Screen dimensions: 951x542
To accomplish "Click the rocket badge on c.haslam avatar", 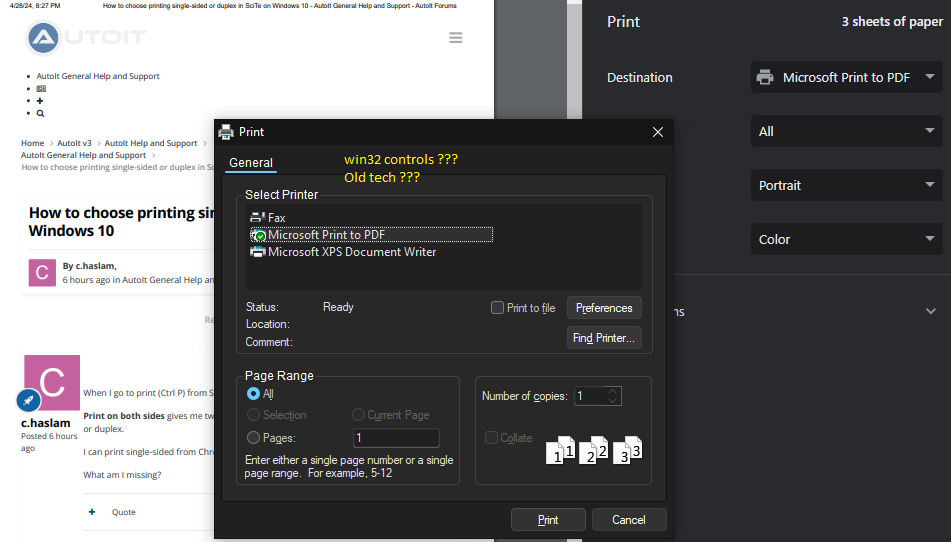I will tap(29, 400).
